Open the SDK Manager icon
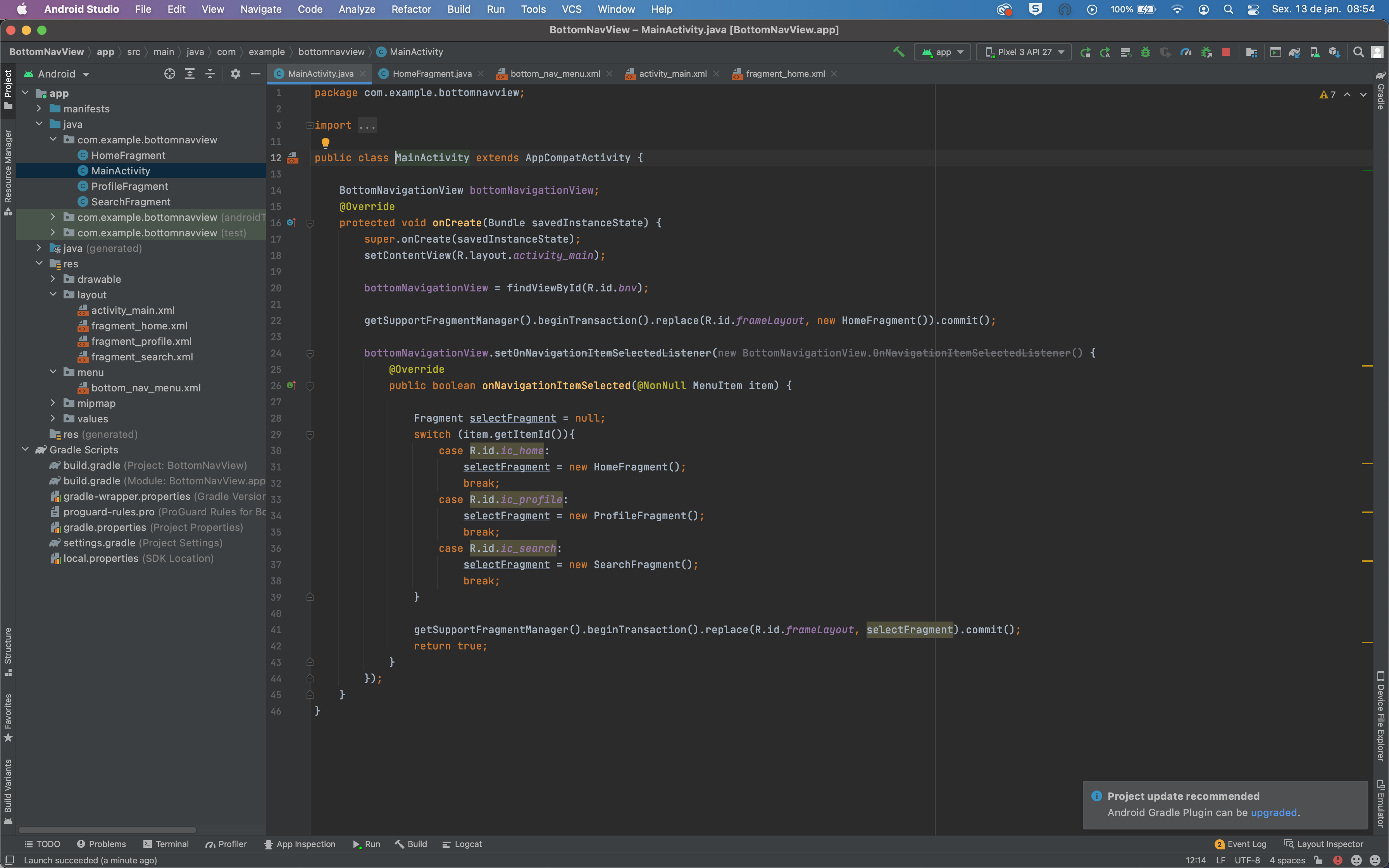Screen dimensions: 1389x868 (1334, 52)
